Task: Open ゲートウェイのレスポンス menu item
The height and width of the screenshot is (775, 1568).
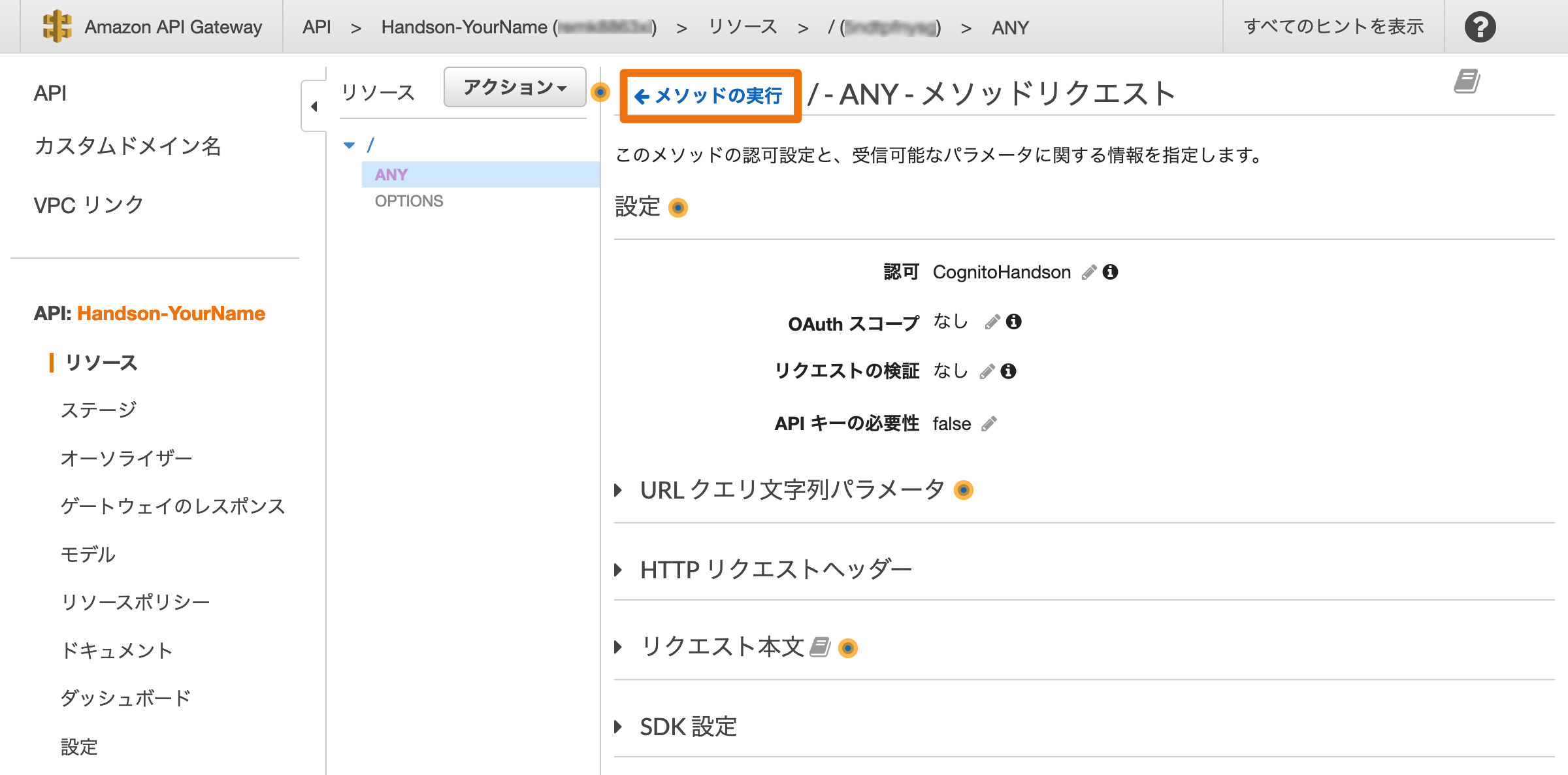Action: (173, 506)
